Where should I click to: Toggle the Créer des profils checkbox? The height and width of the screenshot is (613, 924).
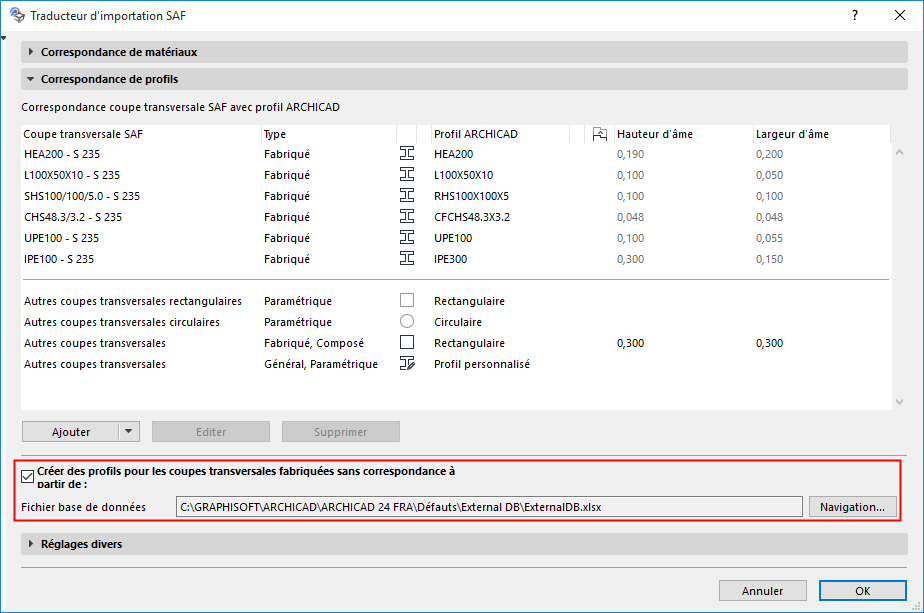coord(27,476)
